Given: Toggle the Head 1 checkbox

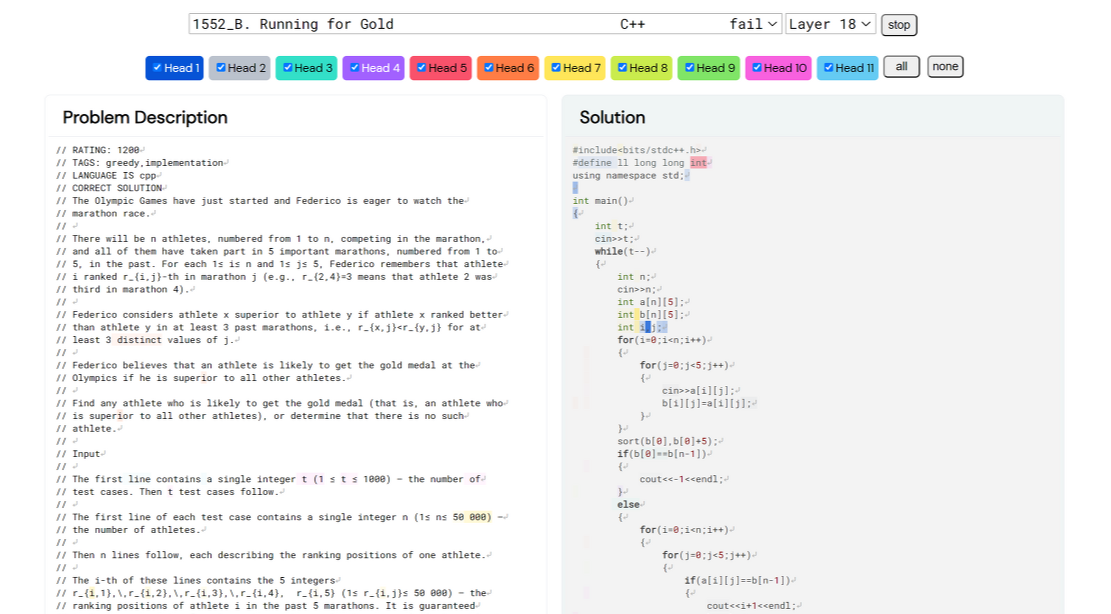Looking at the screenshot, I should point(157,68).
